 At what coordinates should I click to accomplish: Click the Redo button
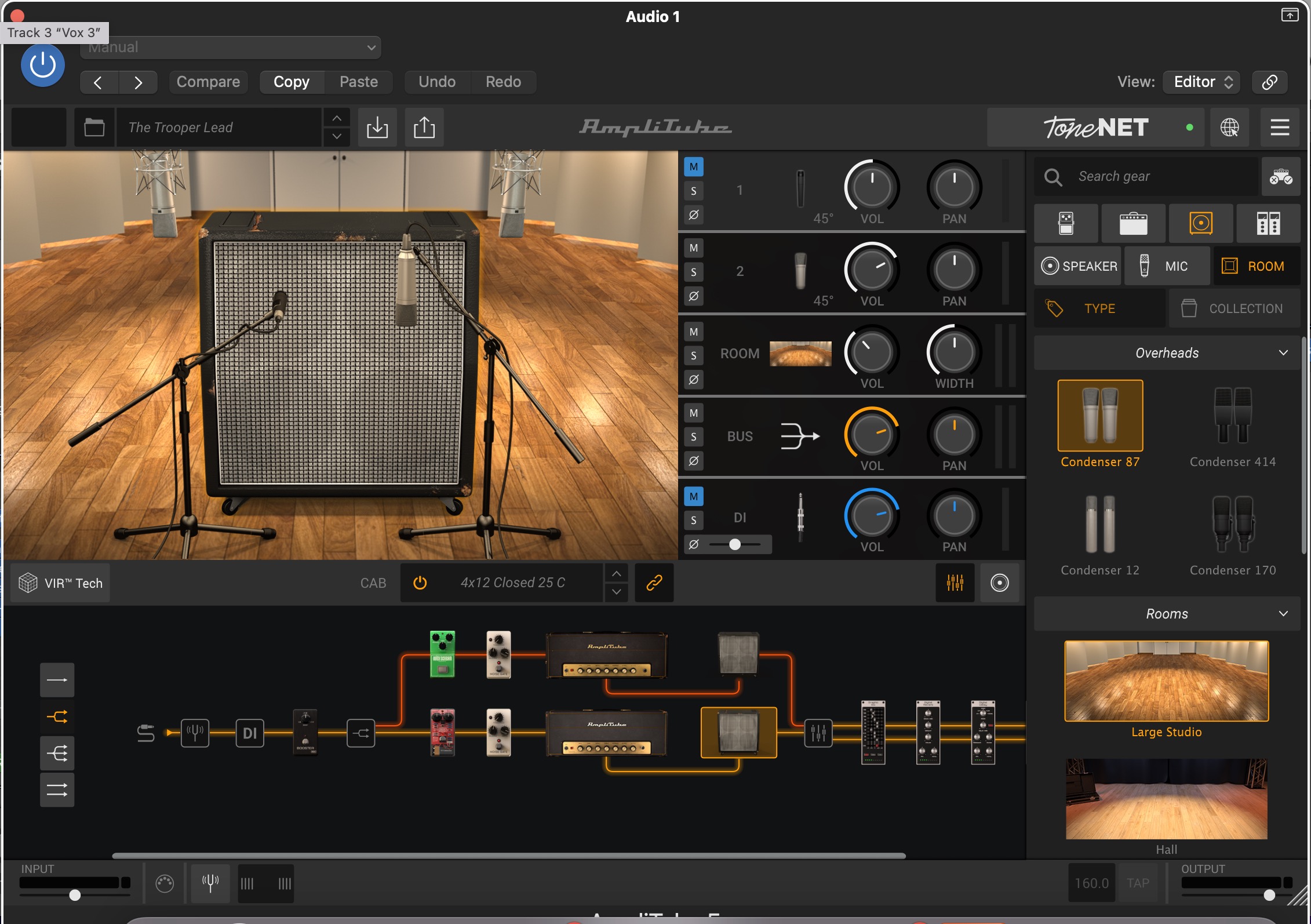pyautogui.click(x=503, y=82)
